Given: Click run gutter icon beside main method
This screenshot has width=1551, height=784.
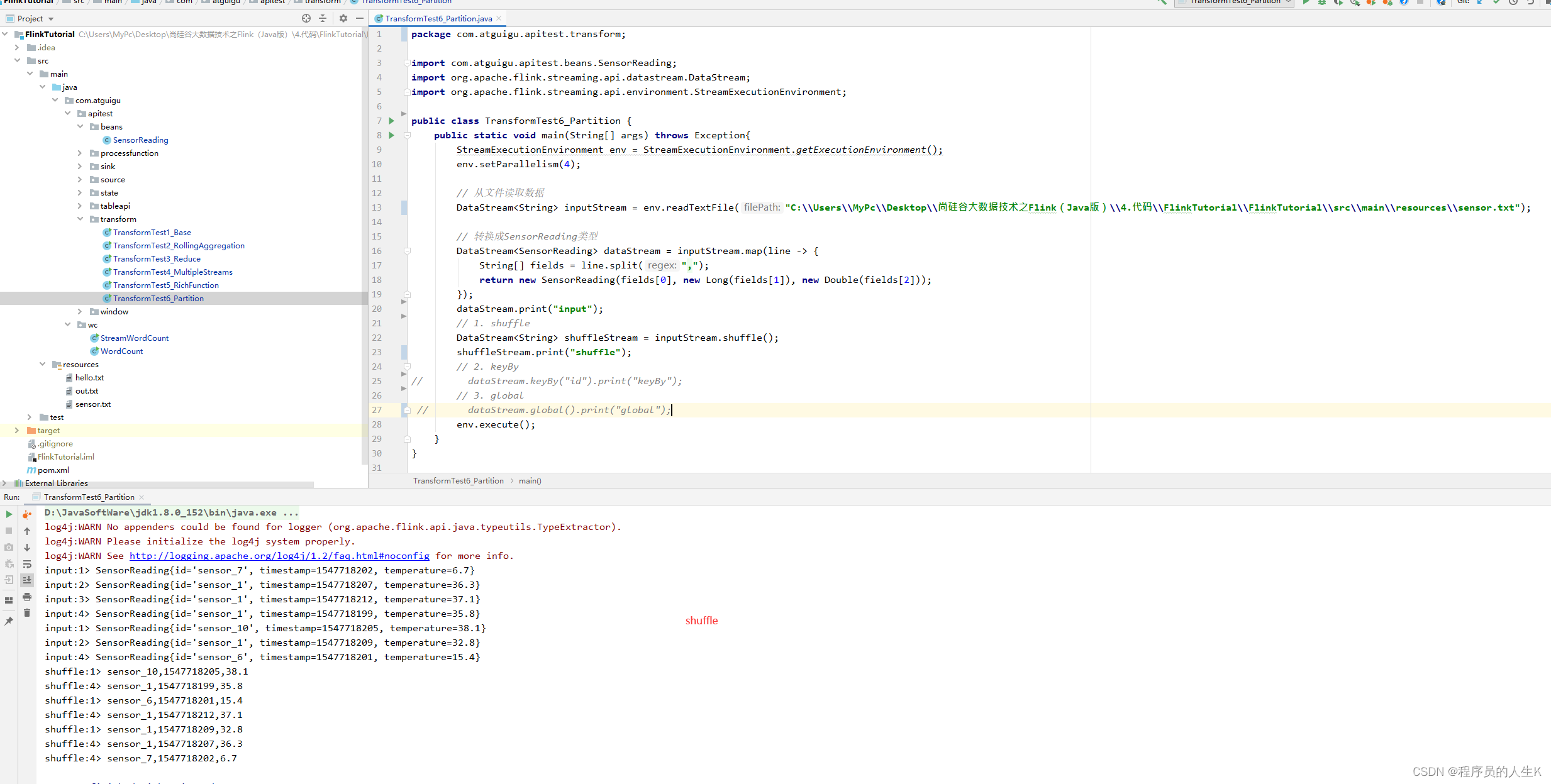Looking at the screenshot, I should pyautogui.click(x=391, y=135).
